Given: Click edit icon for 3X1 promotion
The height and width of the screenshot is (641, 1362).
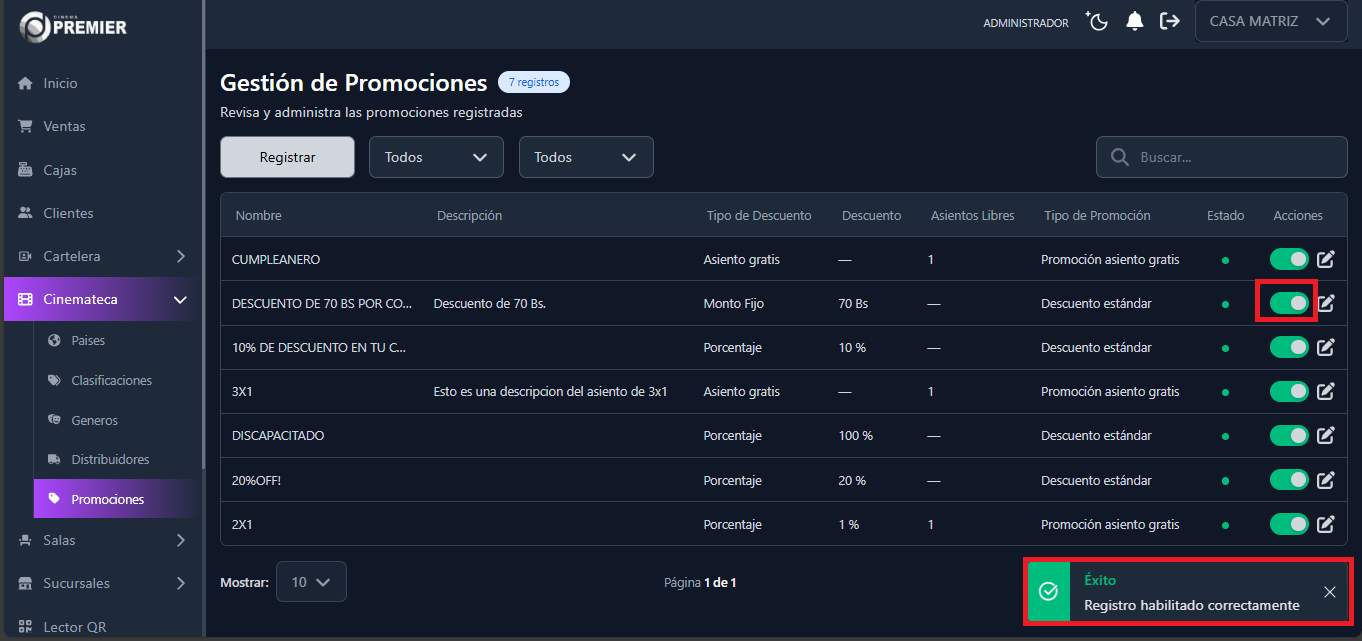Looking at the screenshot, I should (1326, 392).
